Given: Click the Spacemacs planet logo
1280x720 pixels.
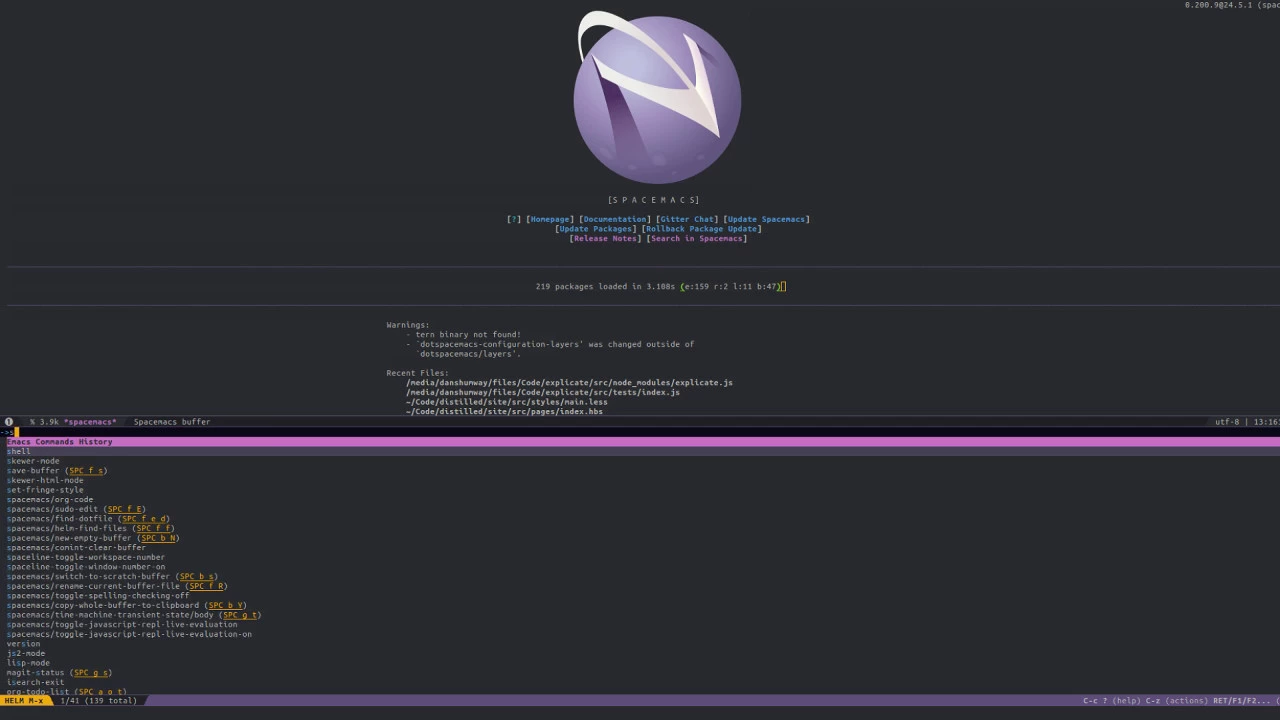Looking at the screenshot, I should coord(657,97).
